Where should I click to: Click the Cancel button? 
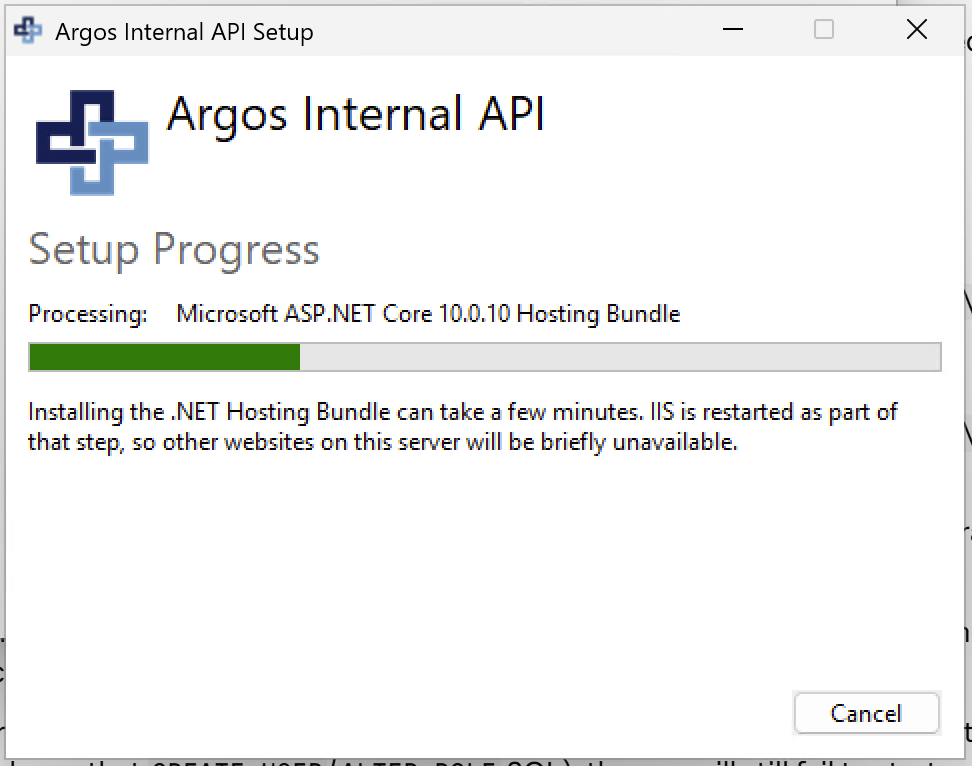point(866,713)
